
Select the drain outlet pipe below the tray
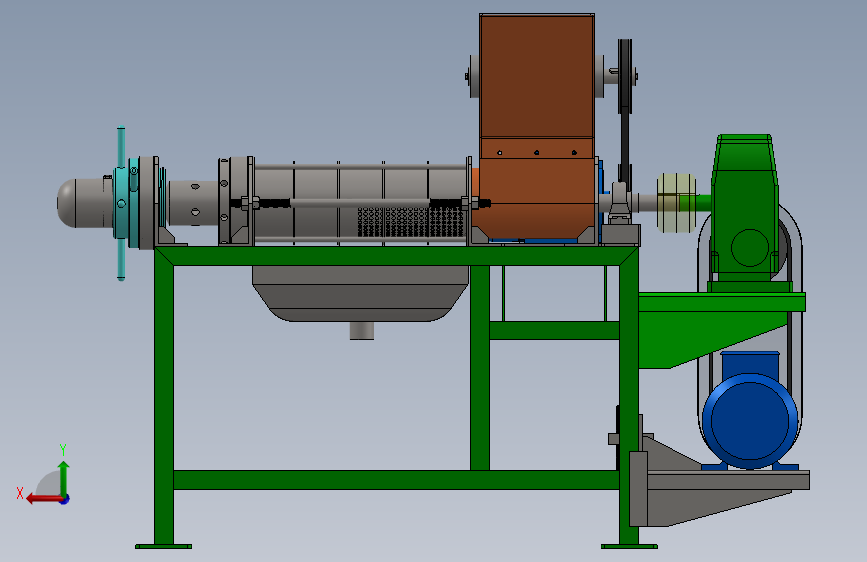(x=362, y=330)
